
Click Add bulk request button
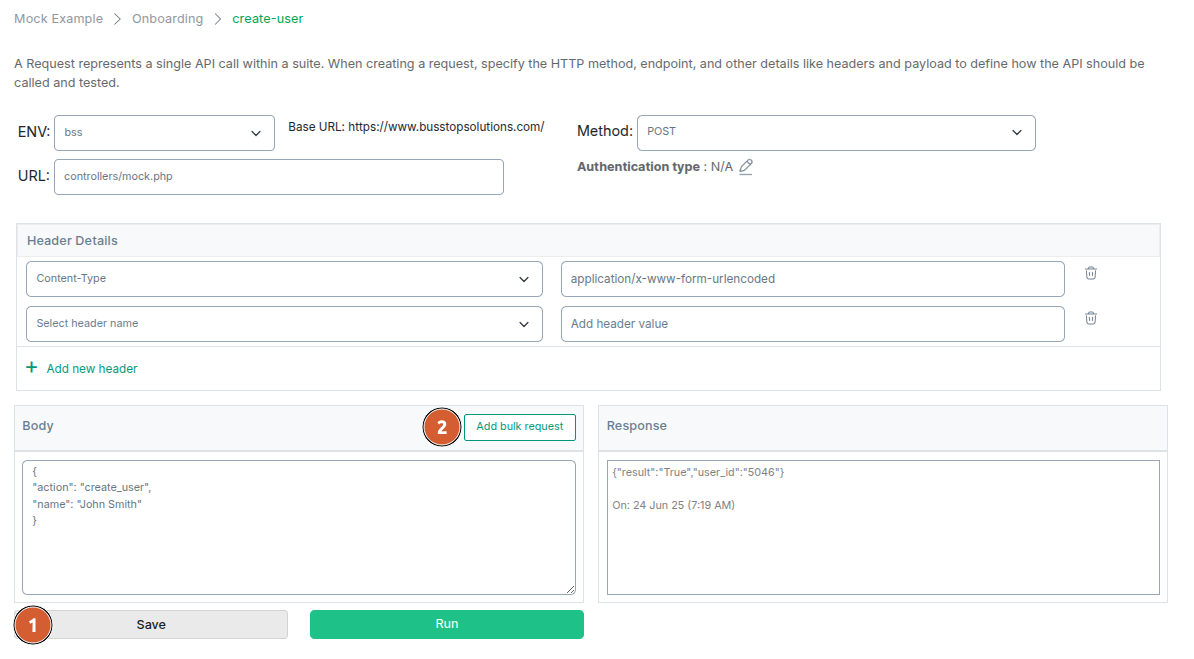519,427
